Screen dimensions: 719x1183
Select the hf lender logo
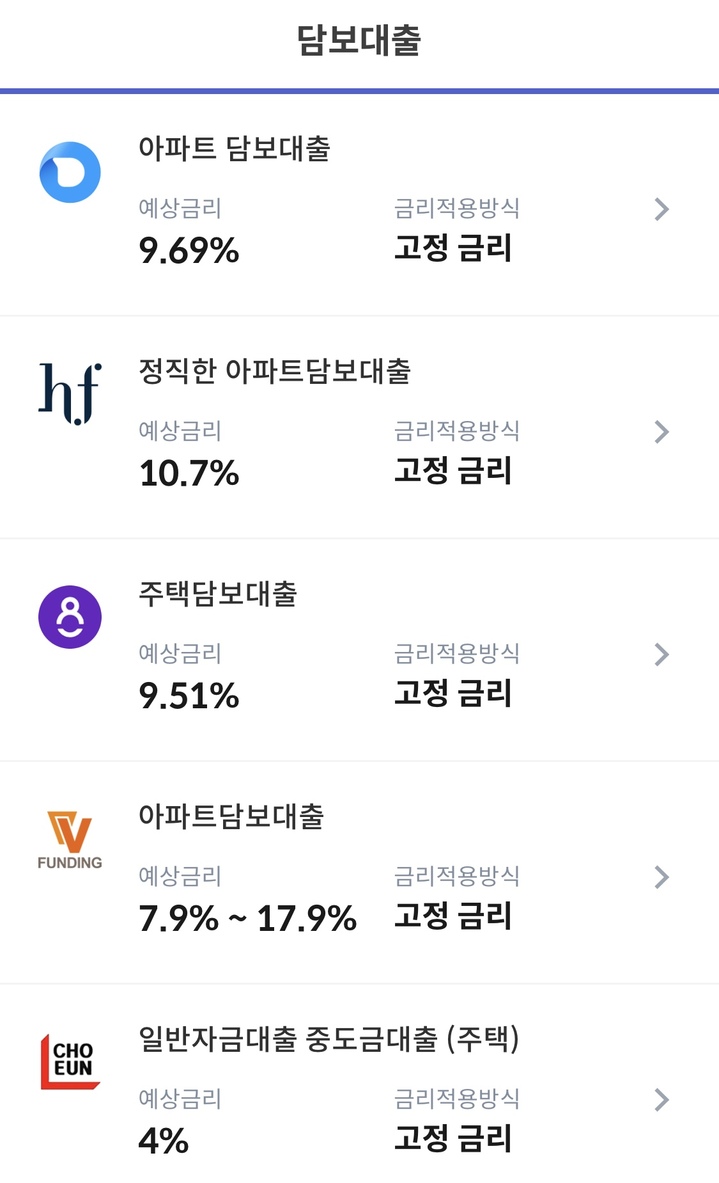click(x=70, y=394)
